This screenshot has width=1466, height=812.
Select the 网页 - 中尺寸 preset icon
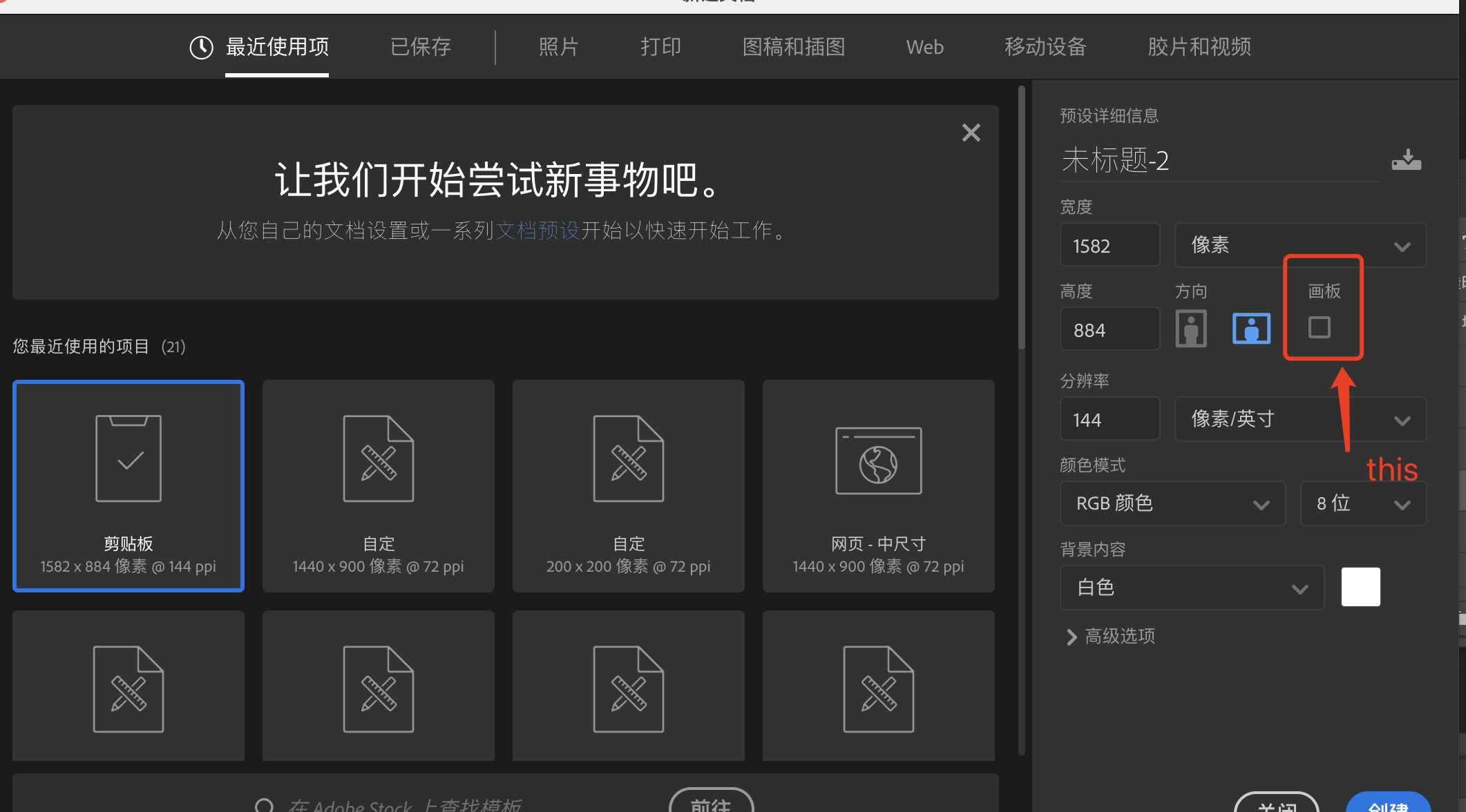(x=878, y=459)
